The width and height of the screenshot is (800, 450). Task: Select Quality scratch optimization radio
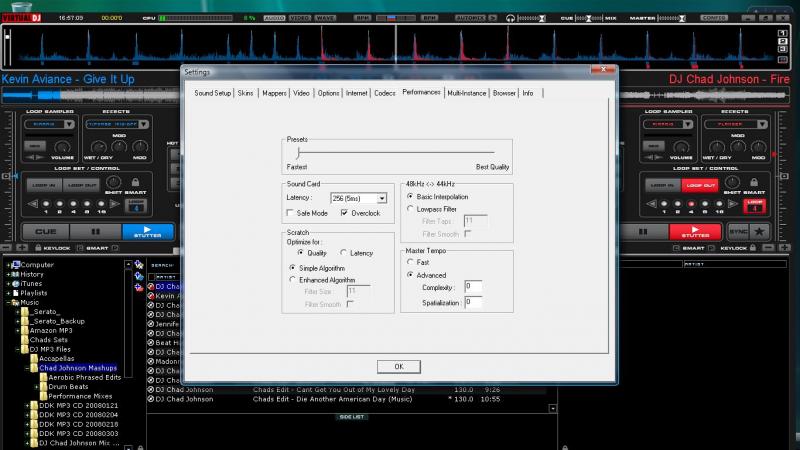301,253
